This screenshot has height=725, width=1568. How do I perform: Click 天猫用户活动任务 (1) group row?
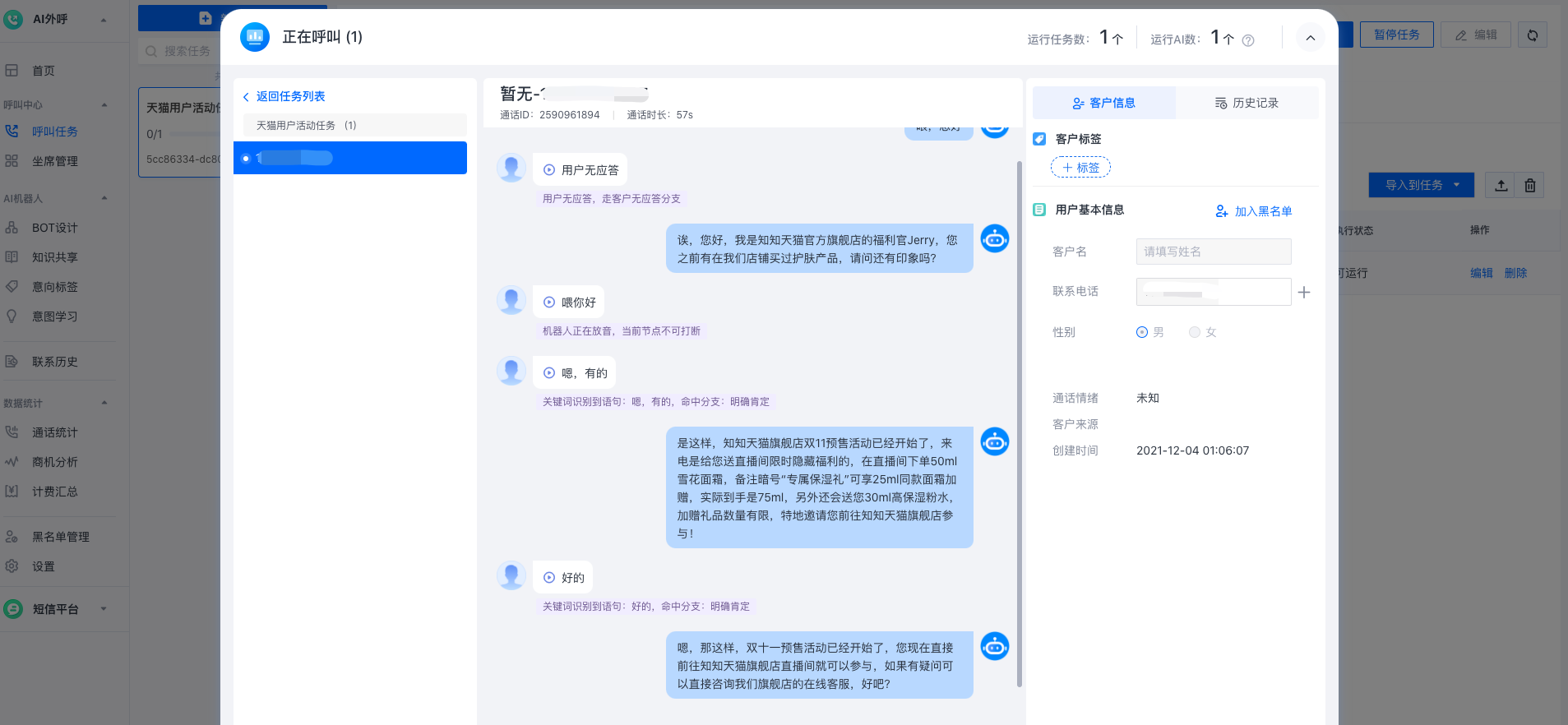(x=355, y=125)
